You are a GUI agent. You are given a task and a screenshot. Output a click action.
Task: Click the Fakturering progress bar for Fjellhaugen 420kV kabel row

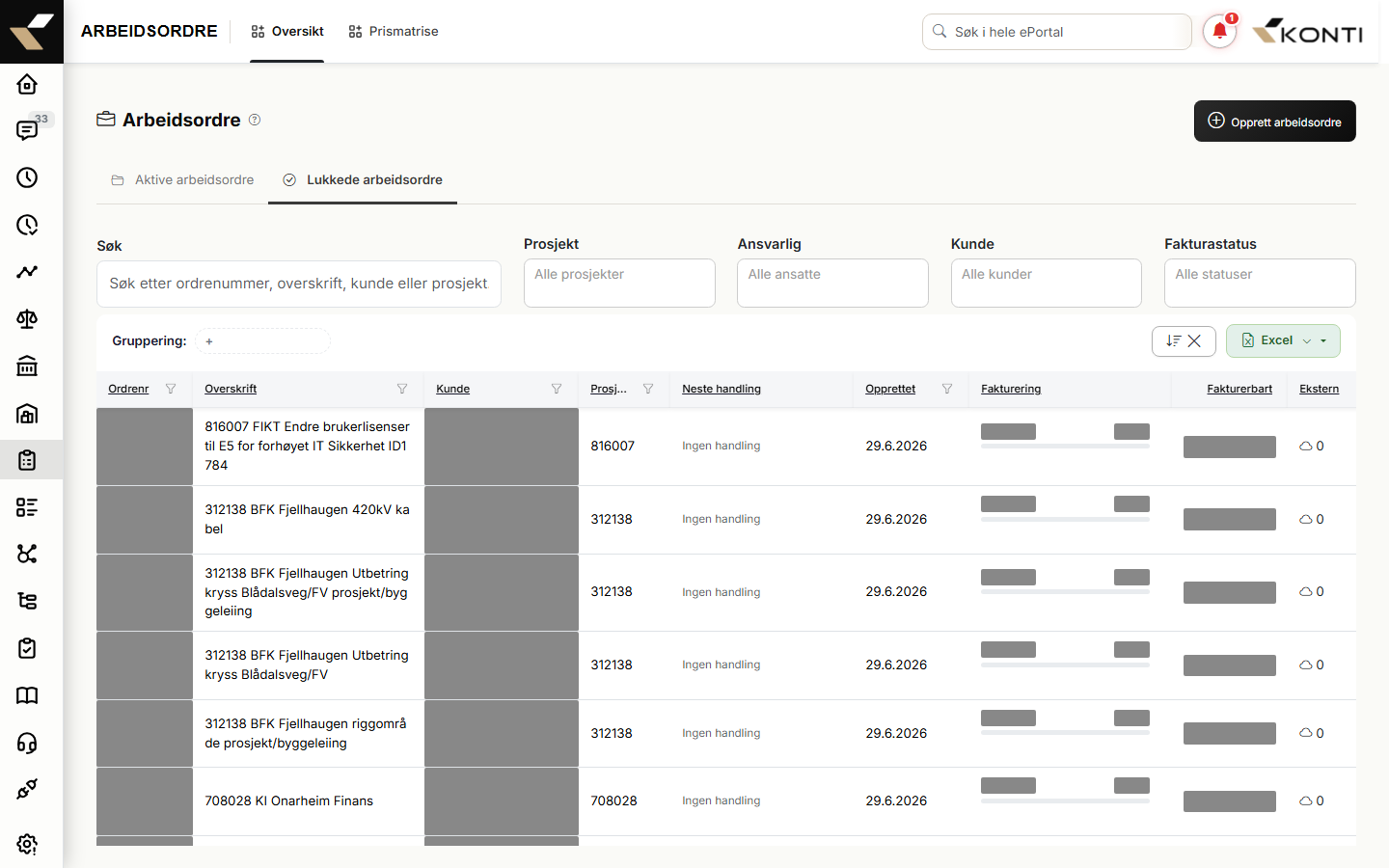click(1065, 520)
